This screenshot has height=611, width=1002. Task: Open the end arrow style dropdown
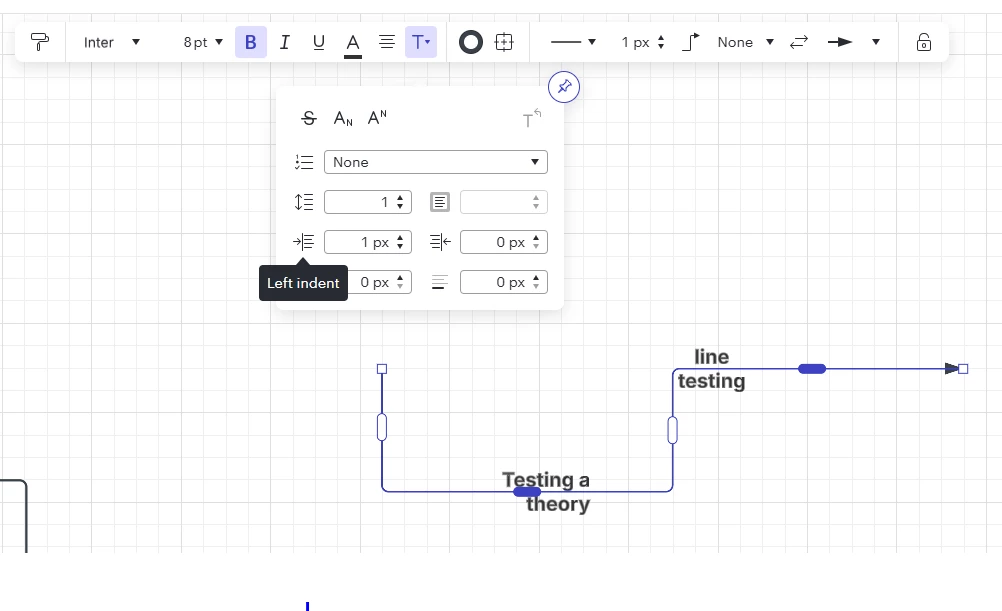click(x=854, y=42)
